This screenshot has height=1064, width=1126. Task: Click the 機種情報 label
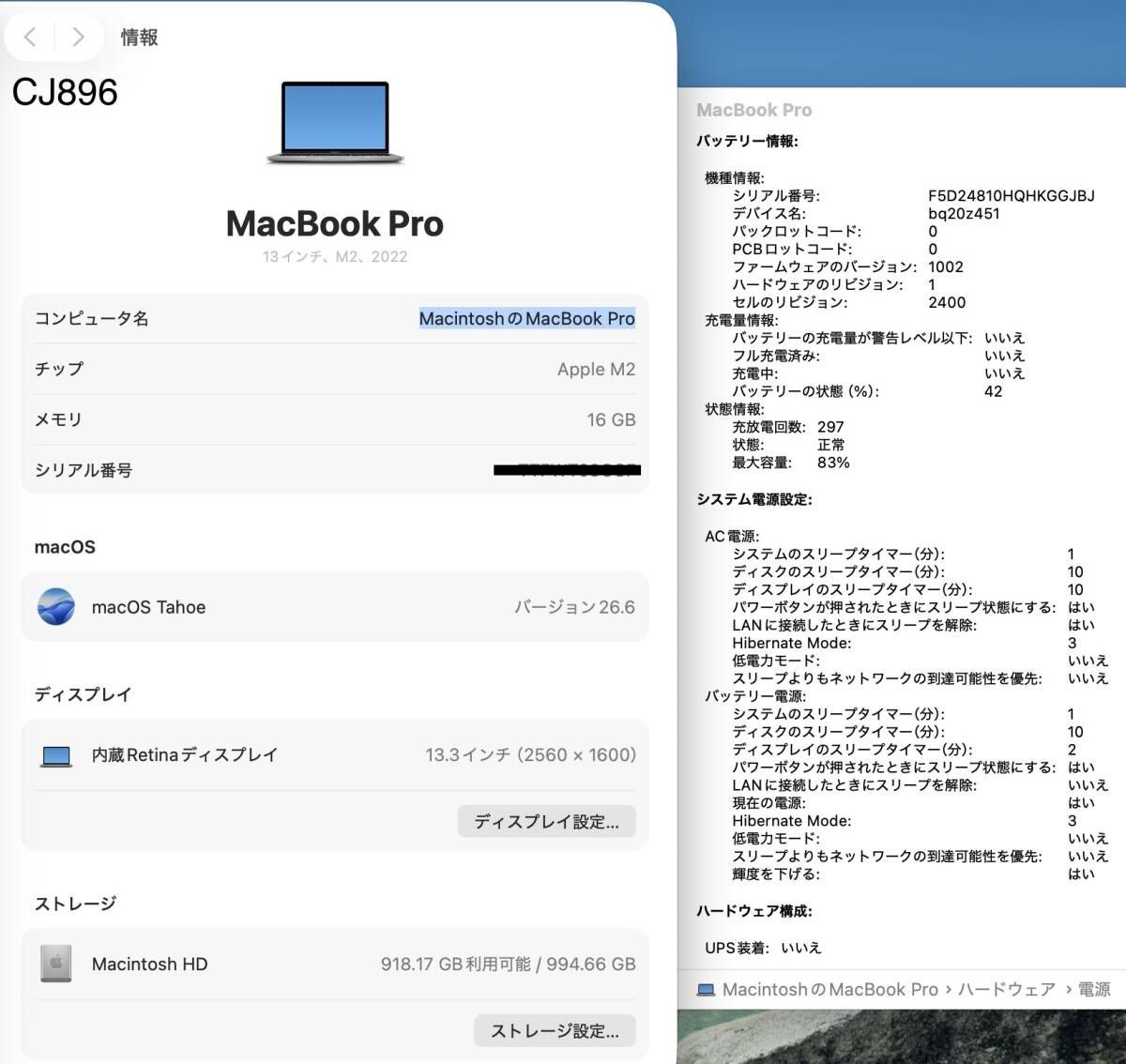735,178
